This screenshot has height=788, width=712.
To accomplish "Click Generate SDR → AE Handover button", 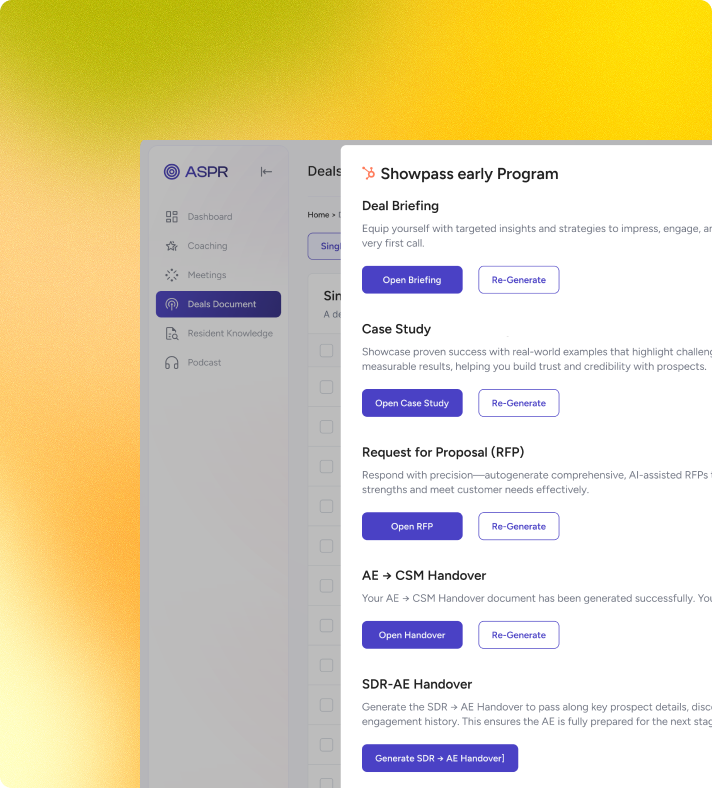I will tap(440, 758).
